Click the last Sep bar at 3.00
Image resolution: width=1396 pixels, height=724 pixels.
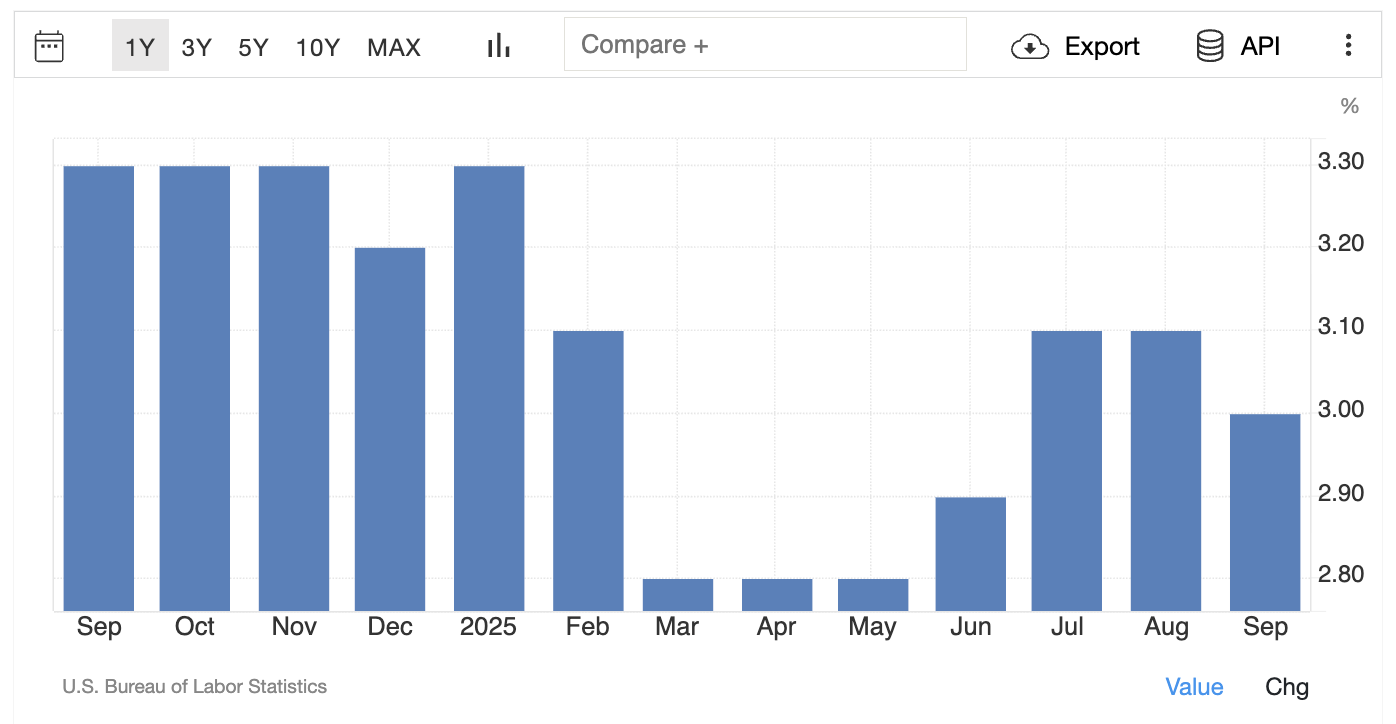(x=1265, y=511)
